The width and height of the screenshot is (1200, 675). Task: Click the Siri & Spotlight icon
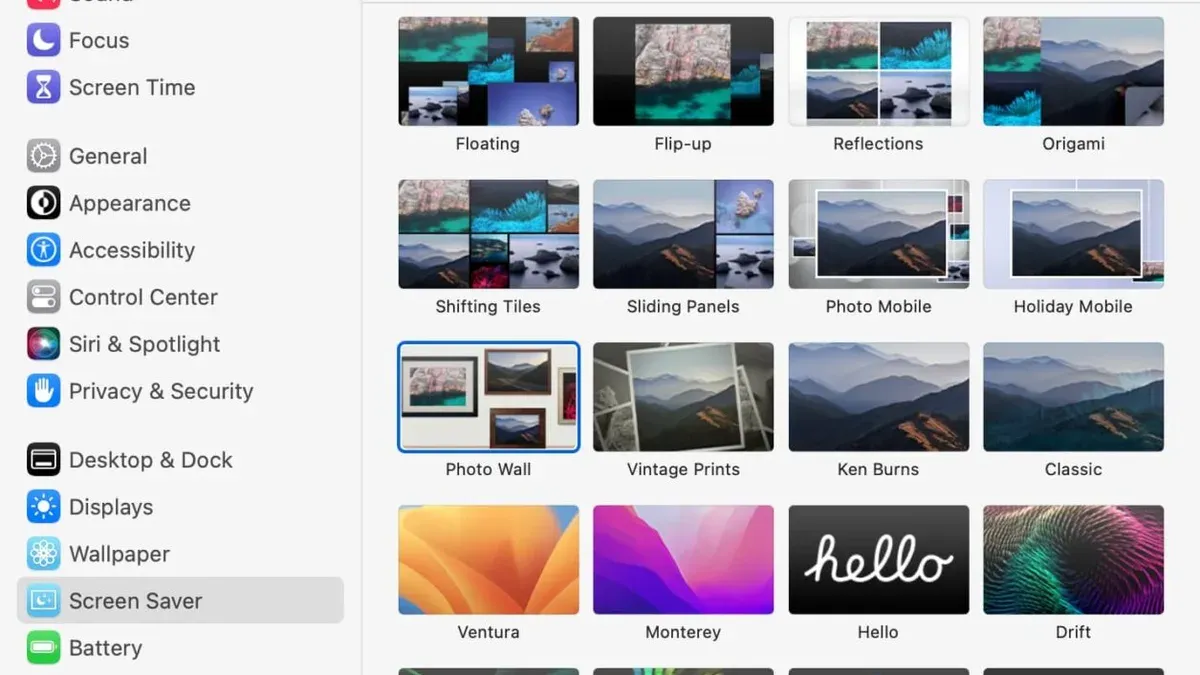point(43,344)
